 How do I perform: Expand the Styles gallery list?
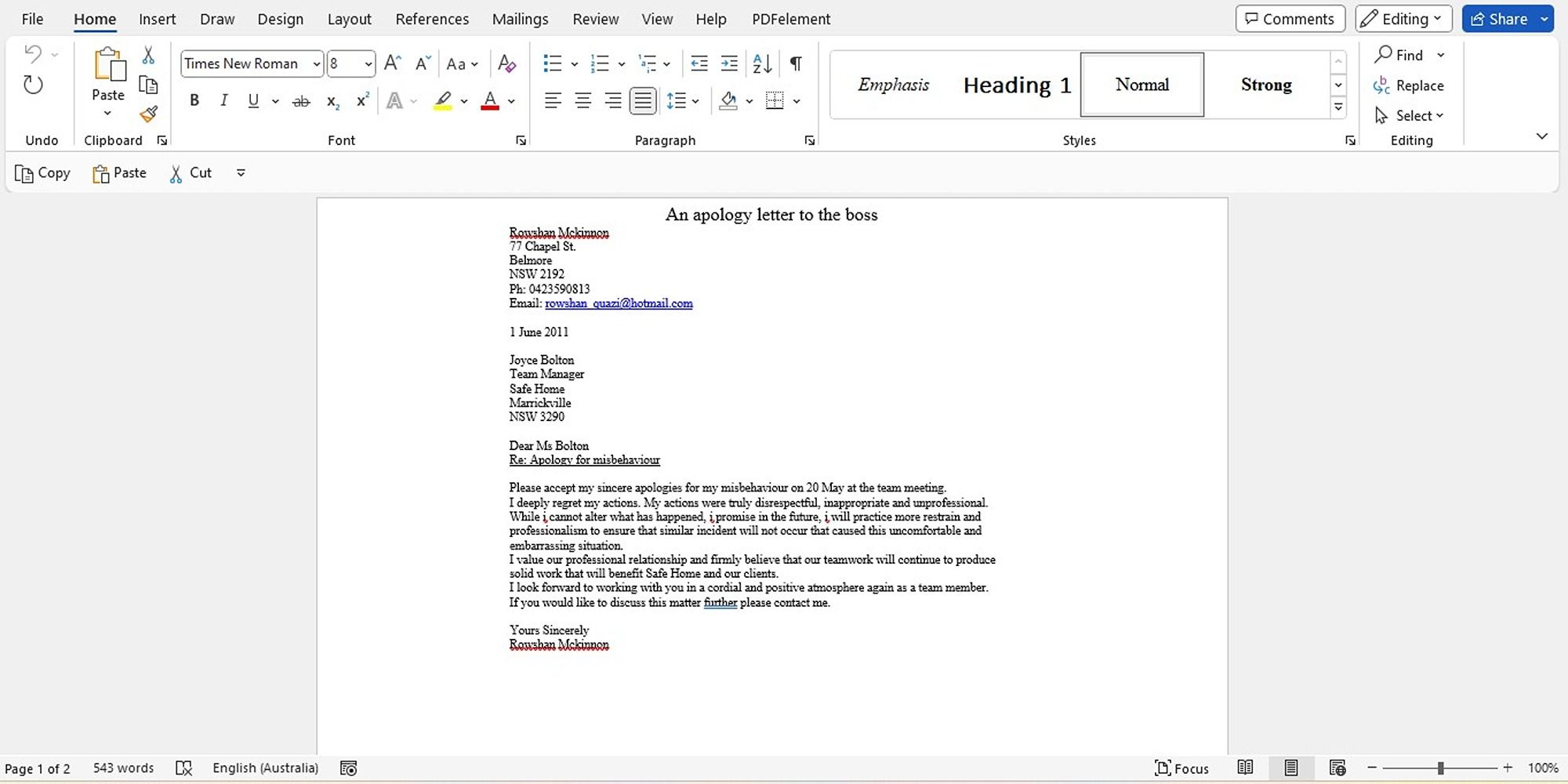point(1338,107)
